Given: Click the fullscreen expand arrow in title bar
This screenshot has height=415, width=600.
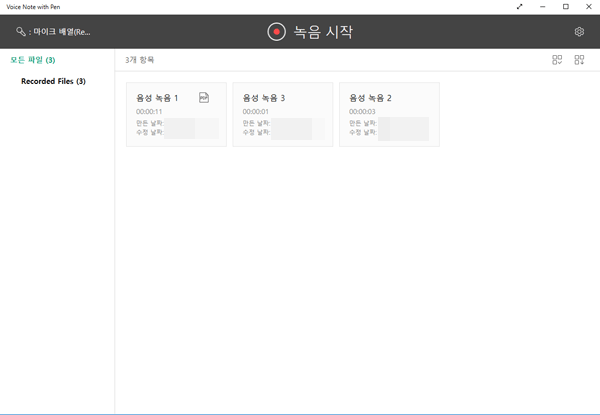Looking at the screenshot, I should click(x=519, y=7).
